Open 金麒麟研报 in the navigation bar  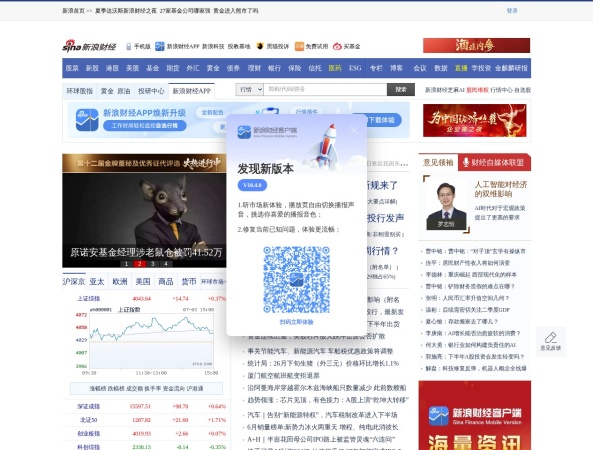coord(511,68)
